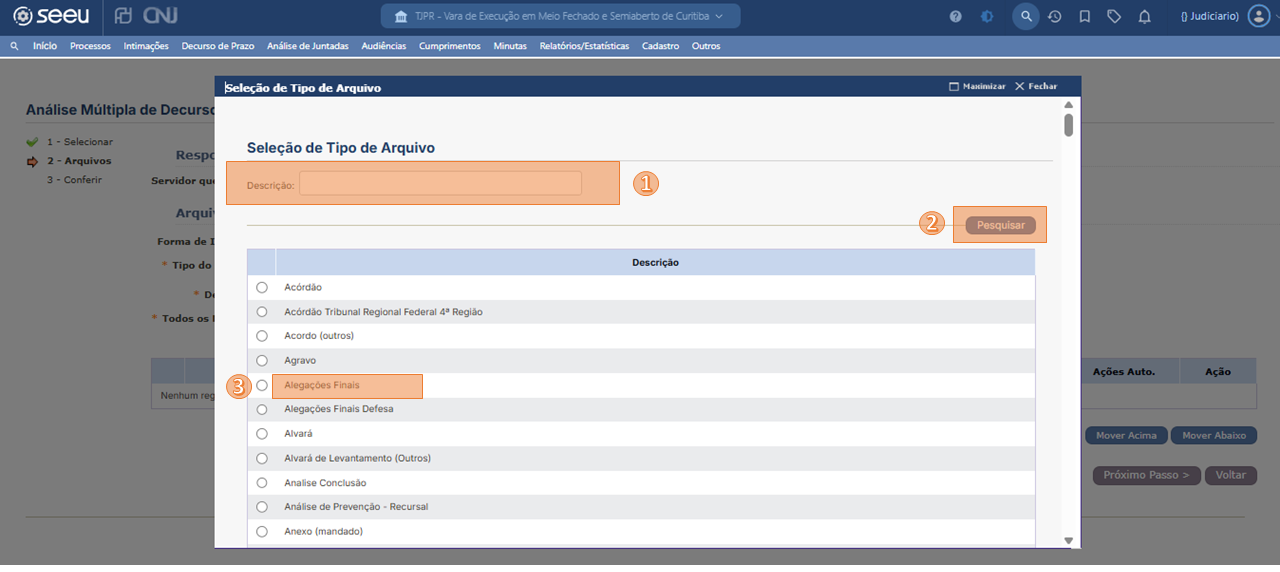This screenshot has width=1280, height=572.
Task: Open the bookmarks icon
Action: tap(1084, 17)
